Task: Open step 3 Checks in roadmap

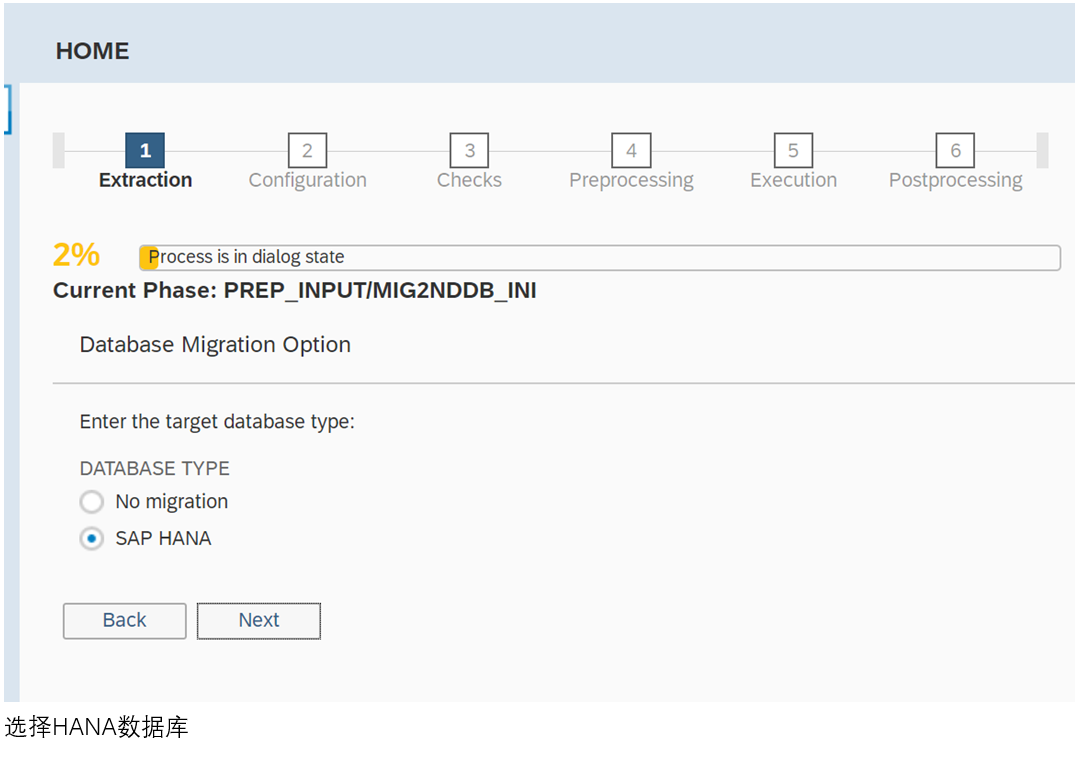Action: [469, 151]
